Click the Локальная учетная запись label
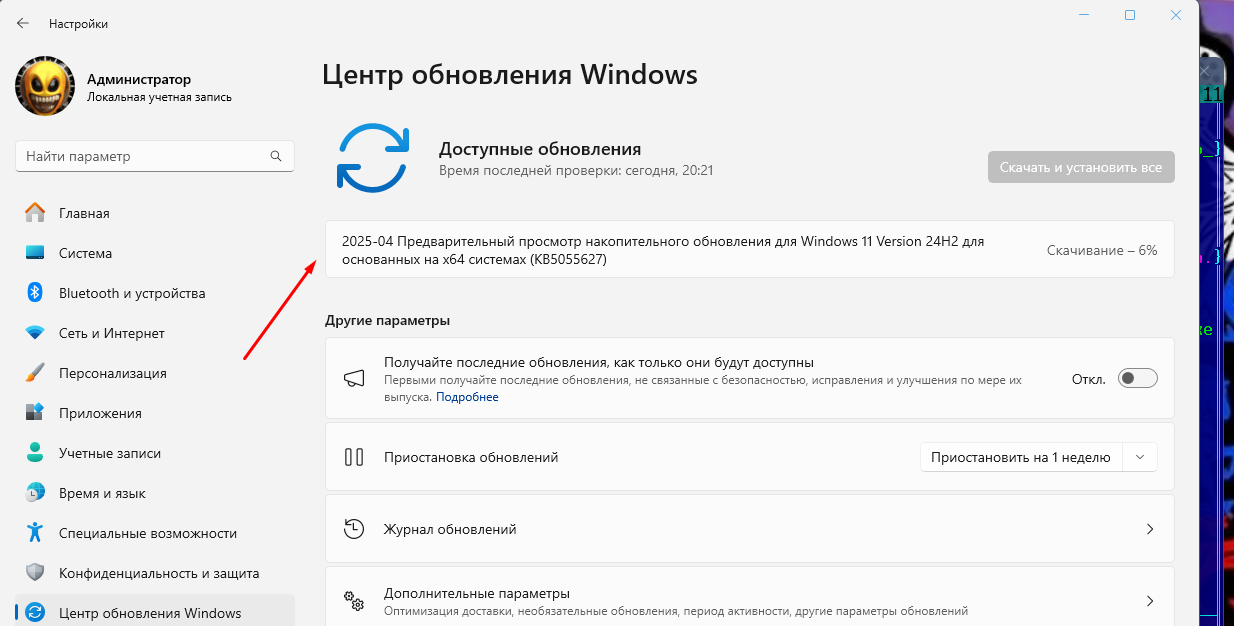Viewport: 1234px width, 626px height. point(159,97)
